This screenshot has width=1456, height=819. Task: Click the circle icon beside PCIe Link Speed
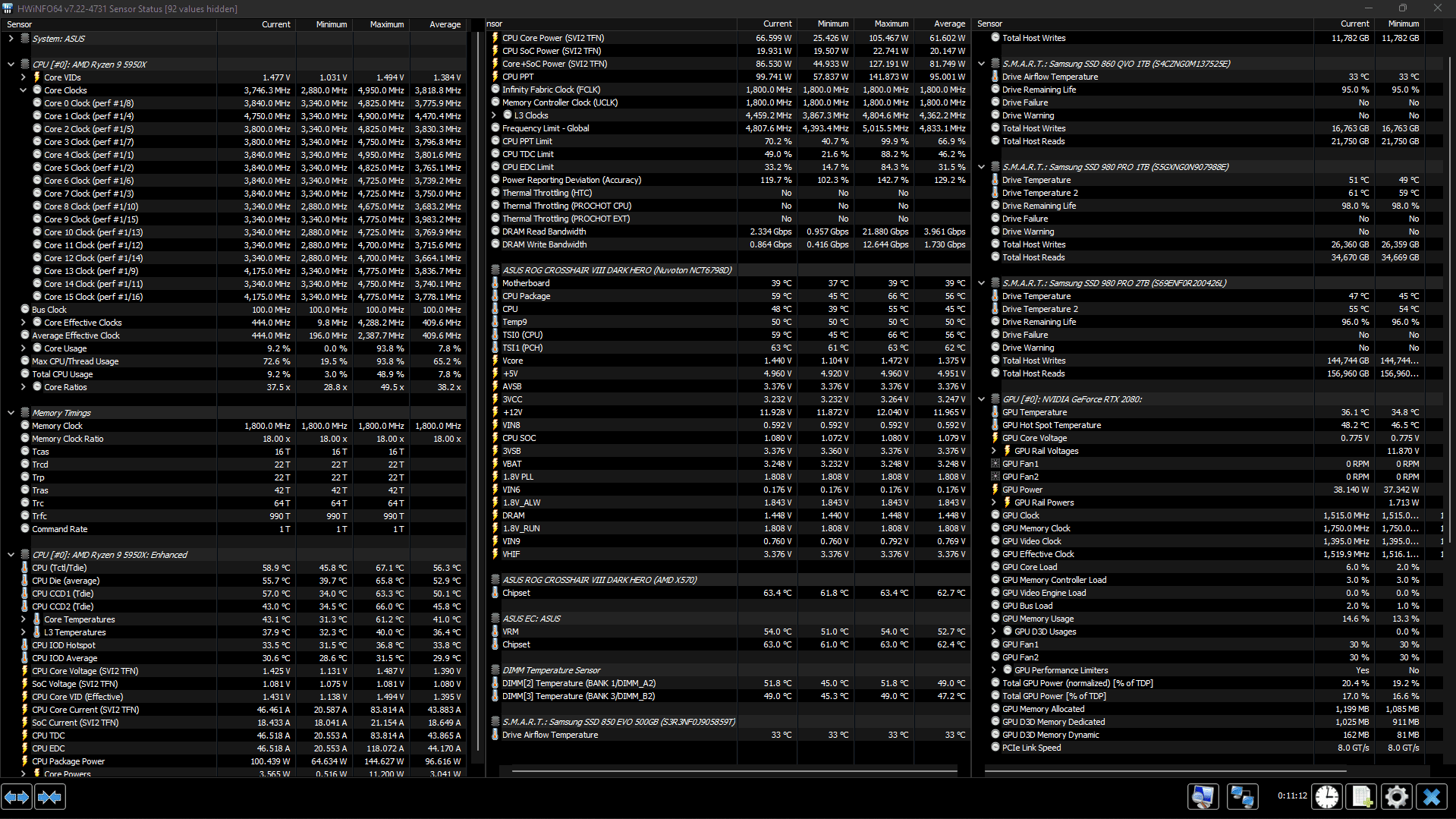[995, 748]
